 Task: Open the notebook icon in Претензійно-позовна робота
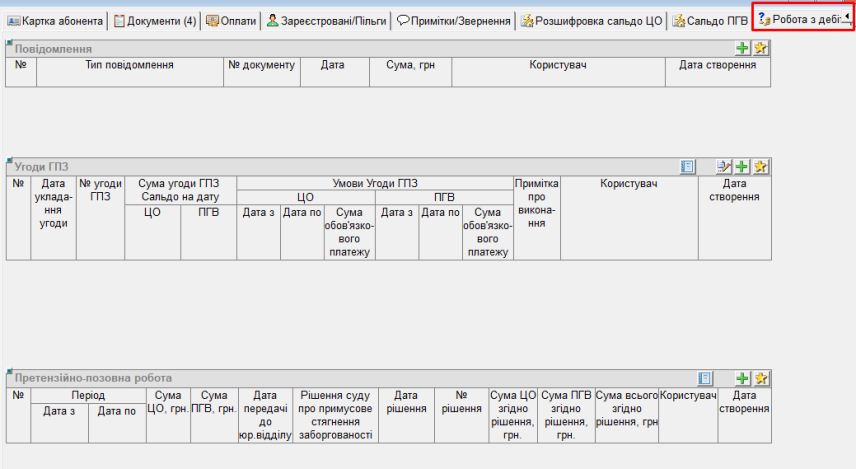coord(705,378)
